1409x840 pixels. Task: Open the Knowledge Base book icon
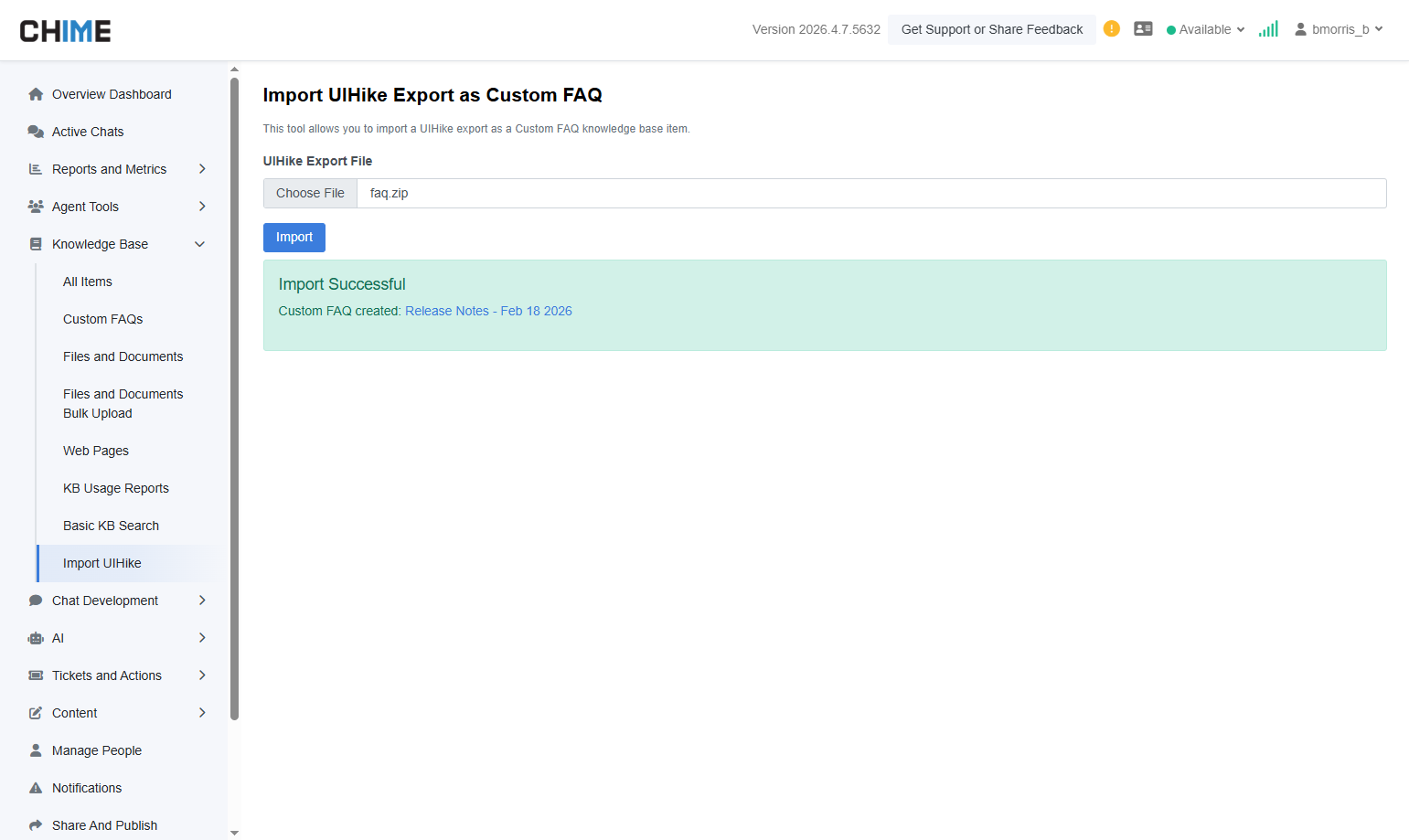36,244
